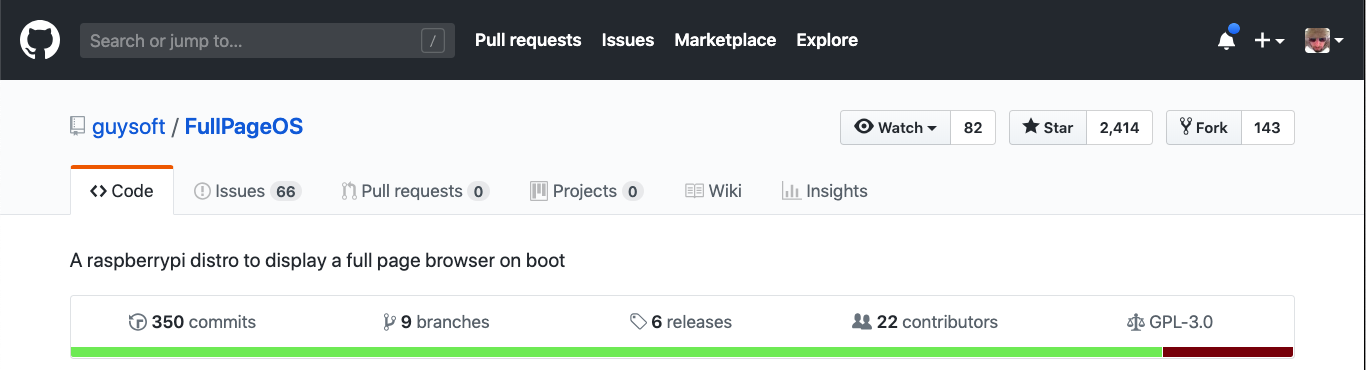Click the Issues counter badge 66
1366x370 pixels.
(286, 191)
